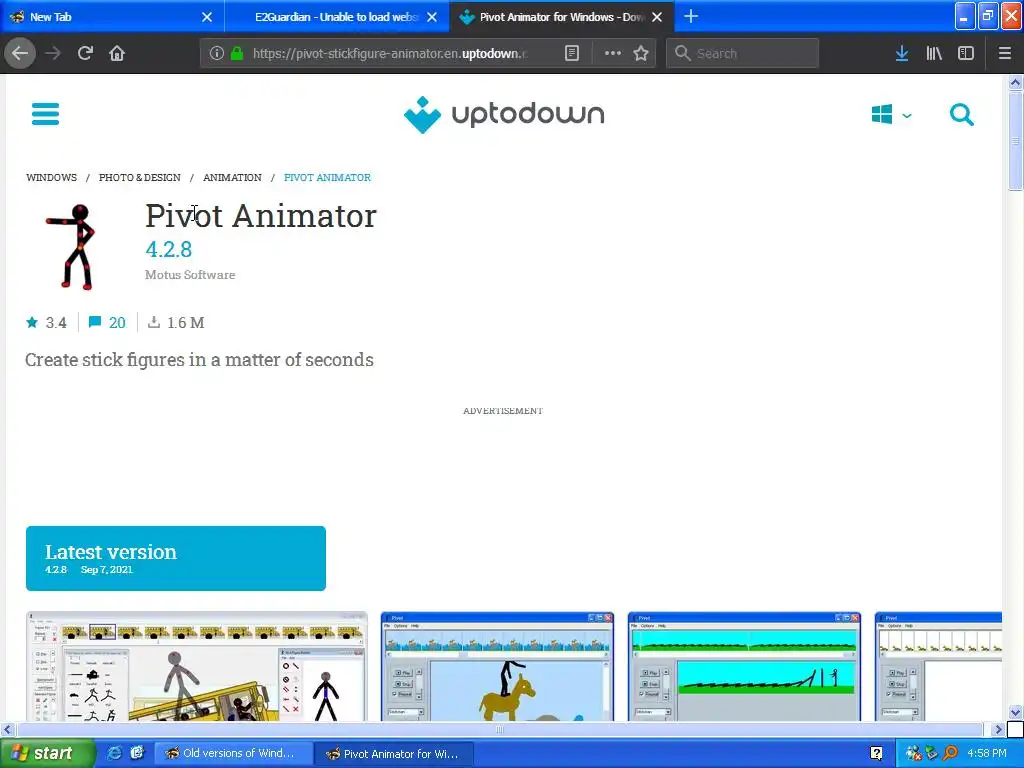The height and width of the screenshot is (768, 1024).
Task: Click the address bar URL
Action: pyautogui.click(x=390, y=54)
